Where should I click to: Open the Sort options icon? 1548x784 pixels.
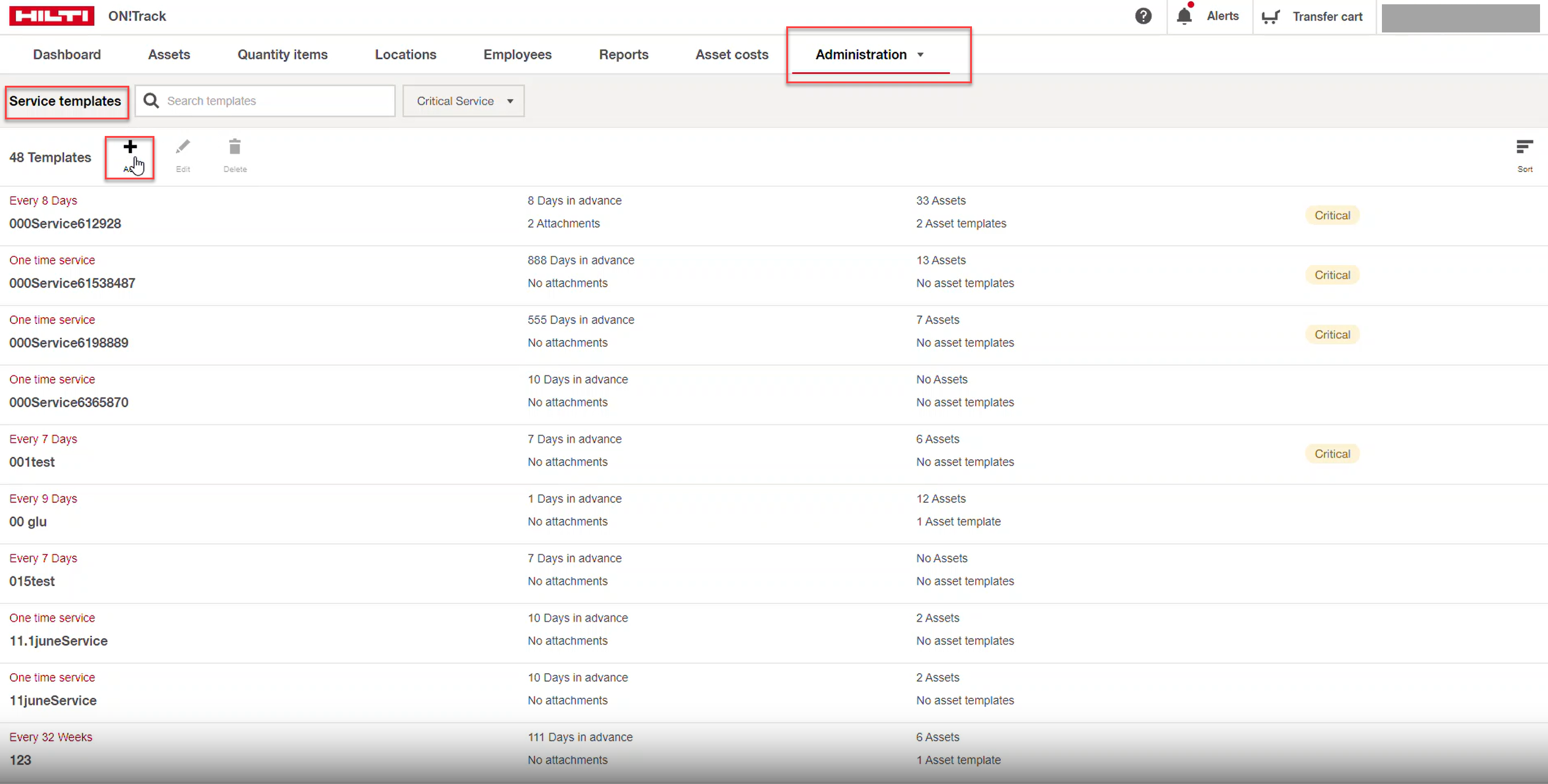point(1524,148)
